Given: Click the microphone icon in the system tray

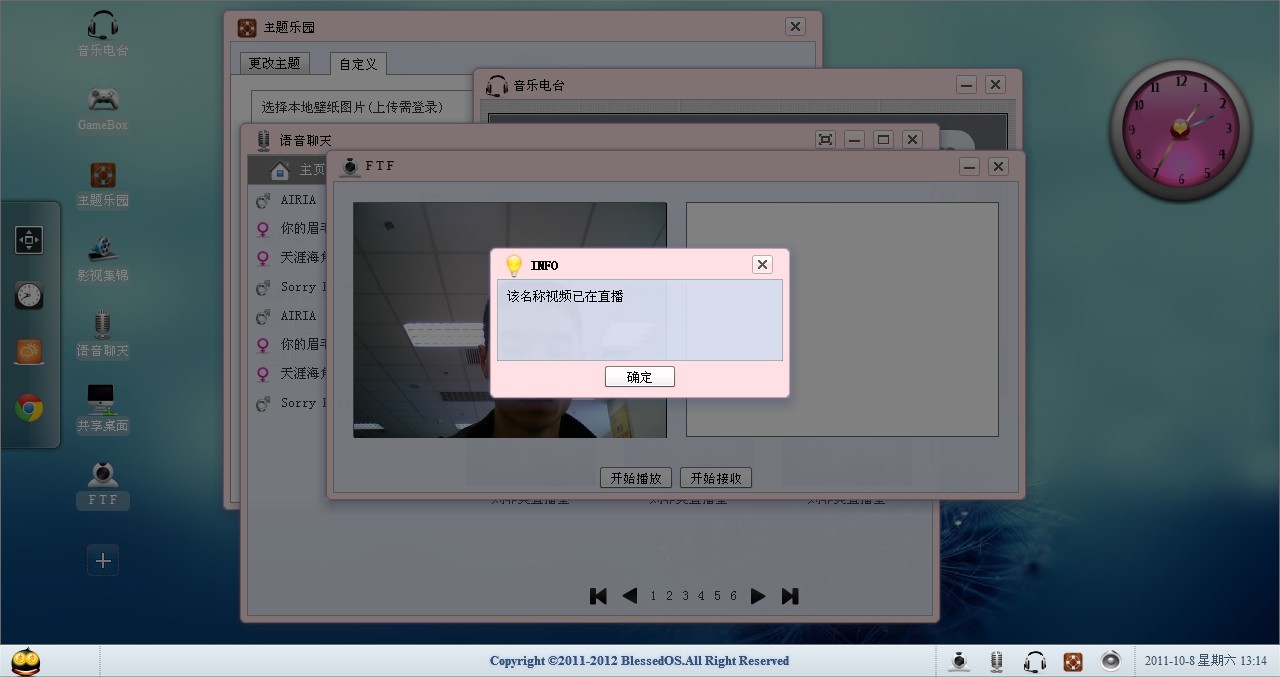Looking at the screenshot, I should pos(996,661).
